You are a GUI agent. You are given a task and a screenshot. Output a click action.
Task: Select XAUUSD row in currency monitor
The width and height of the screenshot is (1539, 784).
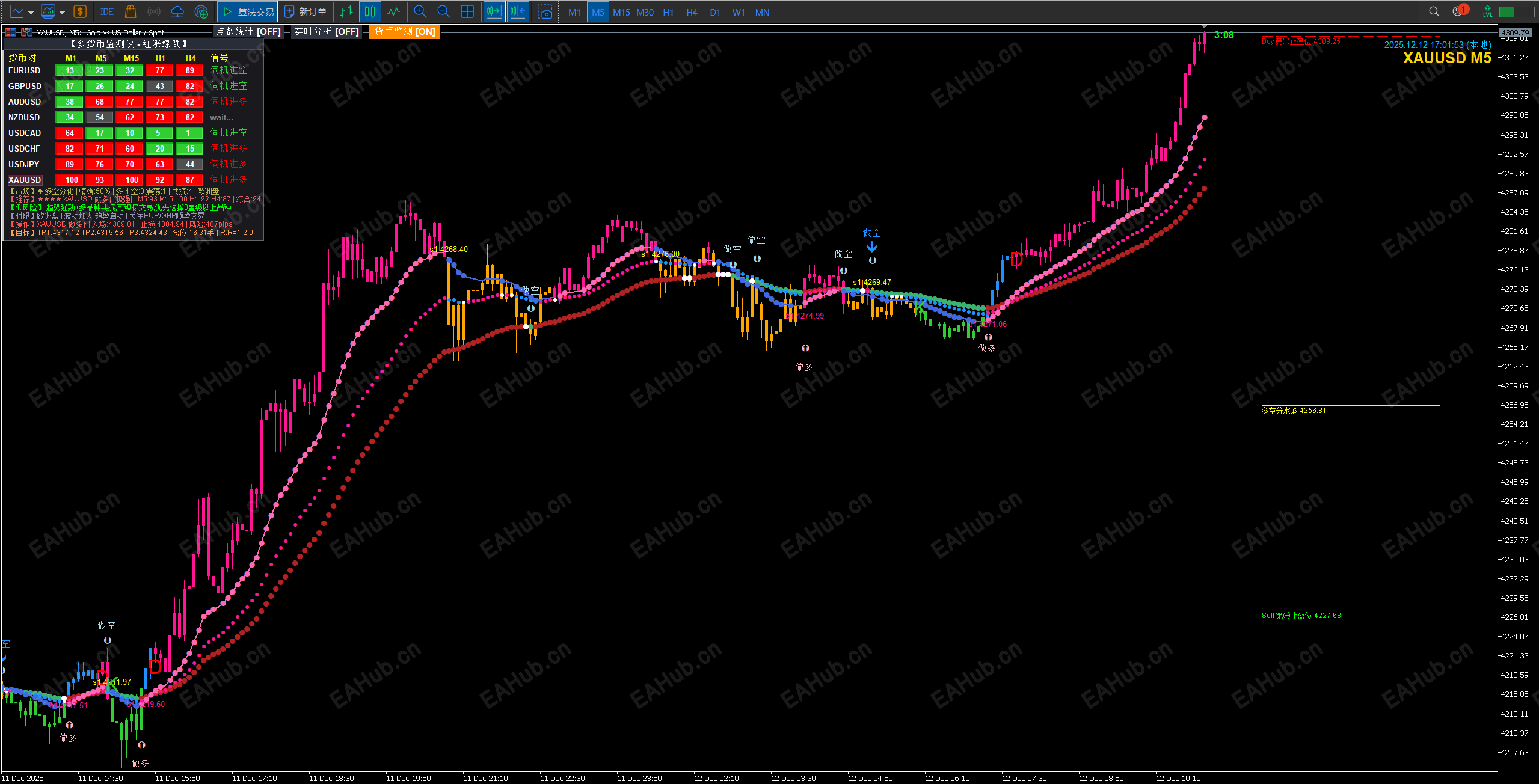click(25, 180)
